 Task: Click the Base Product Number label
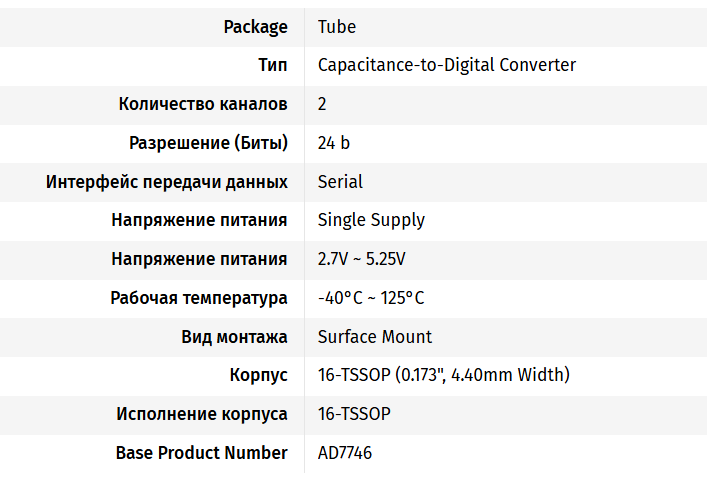[201, 453]
